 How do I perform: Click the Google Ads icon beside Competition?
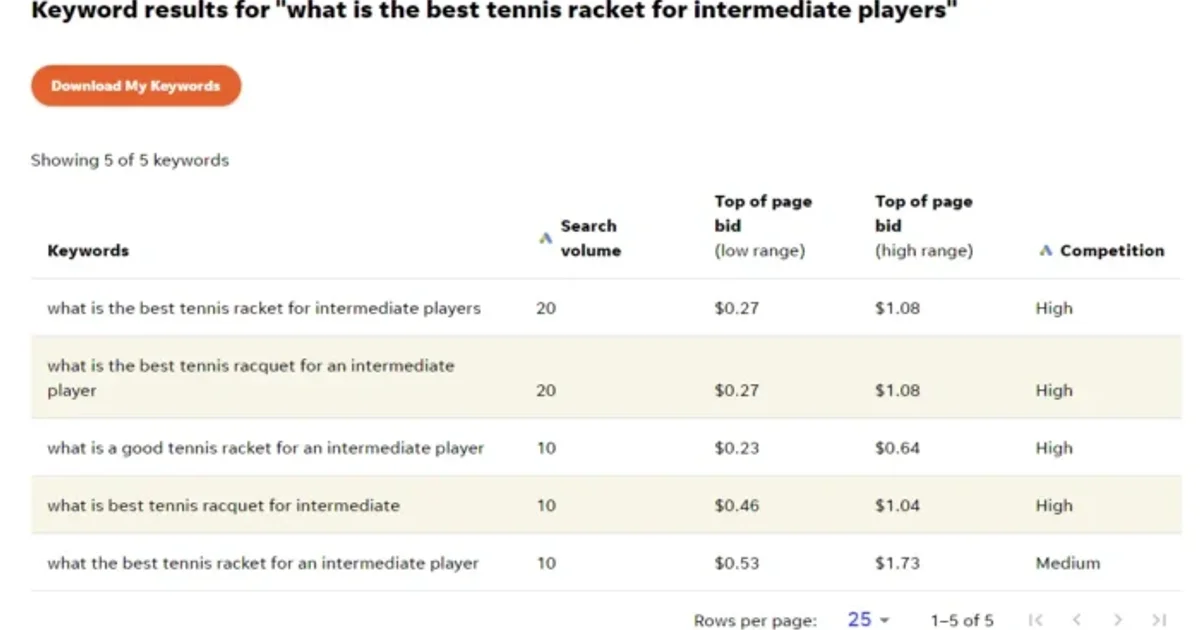click(1045, 251)
